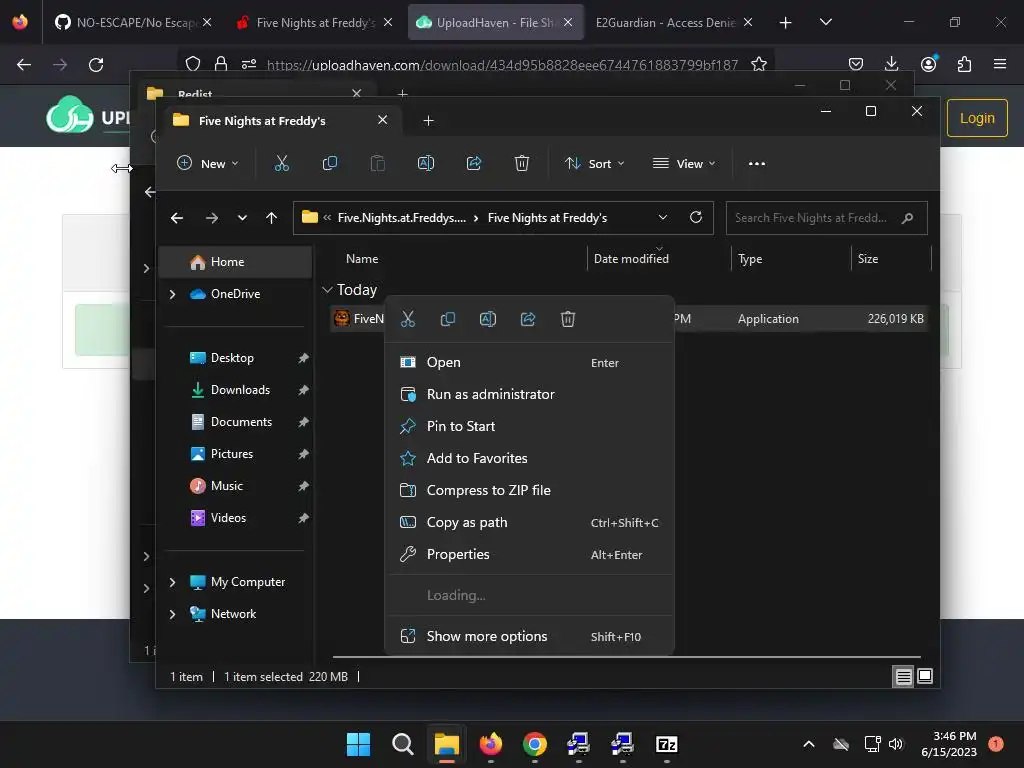The width and height of the screenshot is (1024, 768).
Task: Open Firefox downloads panel
Action: (x=891, y=63)
